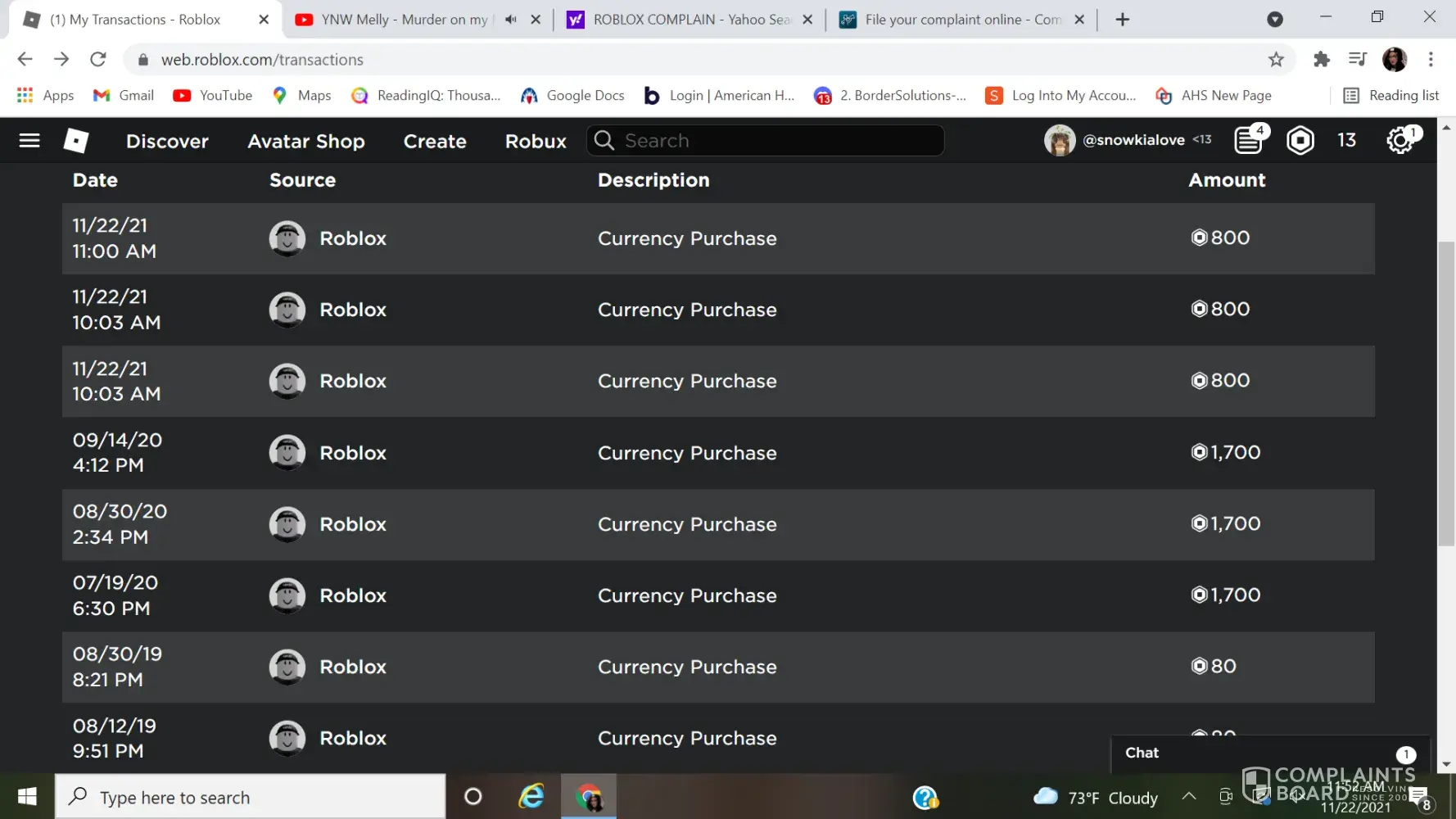Viewport: 1456px width, 819px height.
Task: Click the Windows Start button
Action: point(27,797)
